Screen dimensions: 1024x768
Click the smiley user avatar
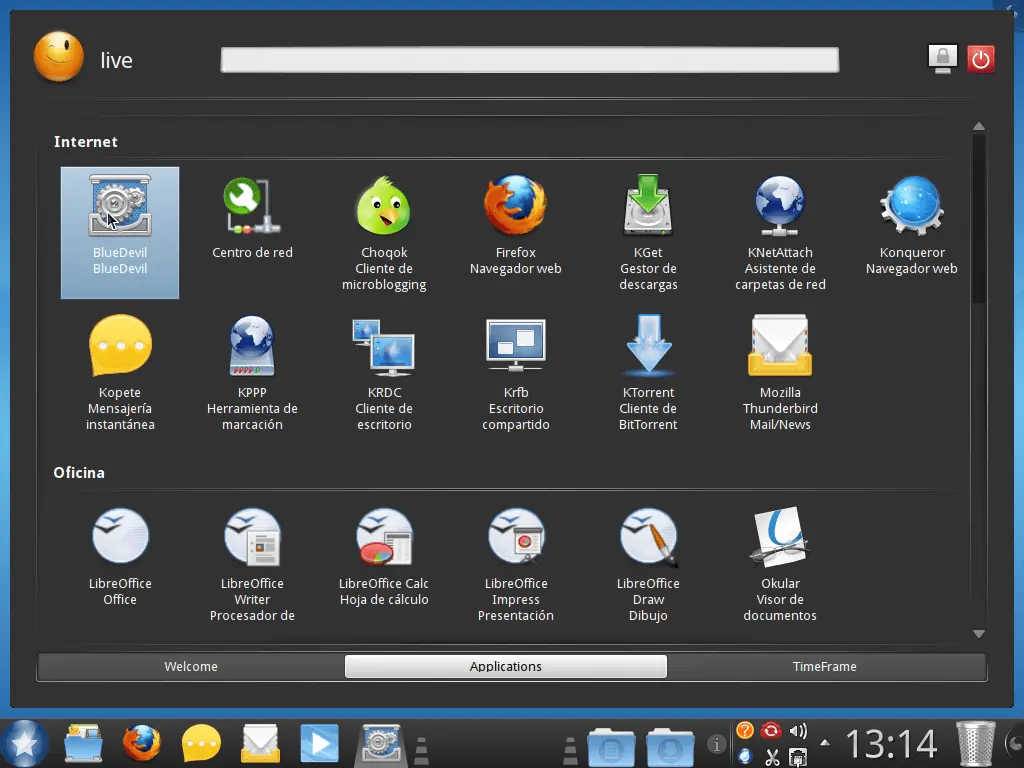point(59,57)
